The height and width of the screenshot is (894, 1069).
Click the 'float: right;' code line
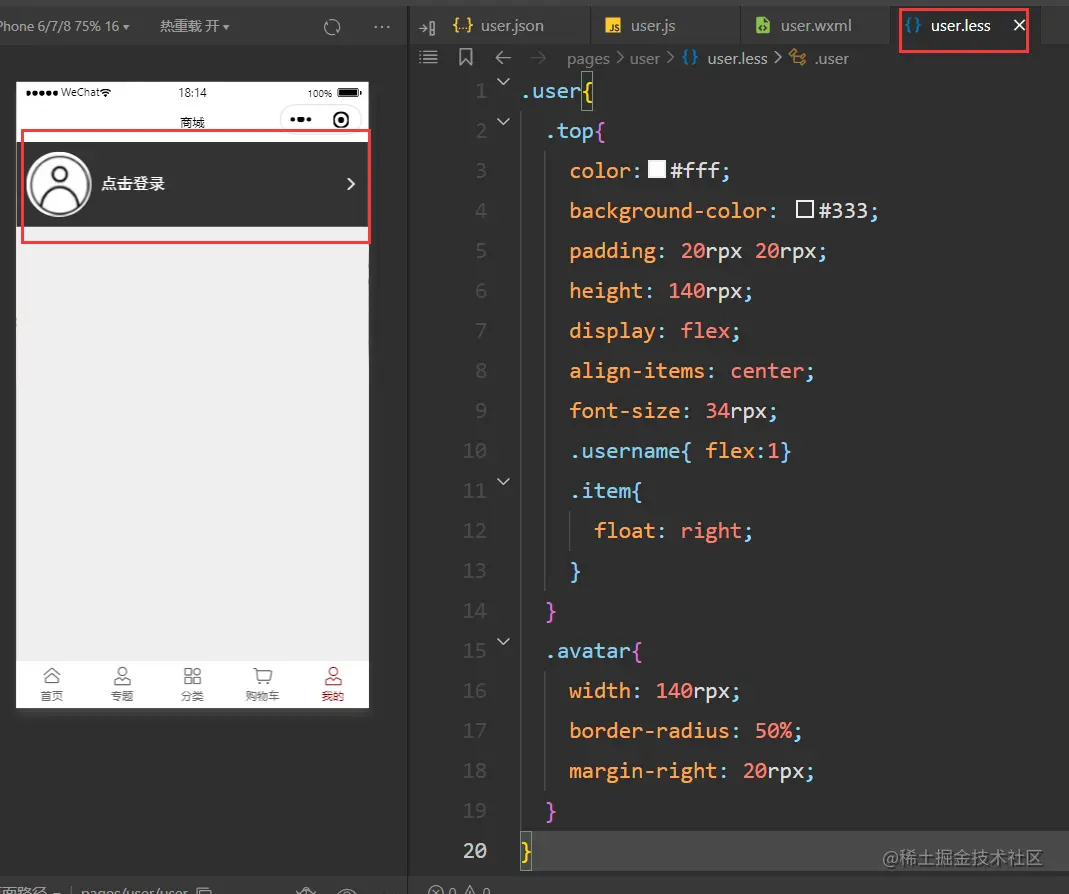[x=673, y=531]
